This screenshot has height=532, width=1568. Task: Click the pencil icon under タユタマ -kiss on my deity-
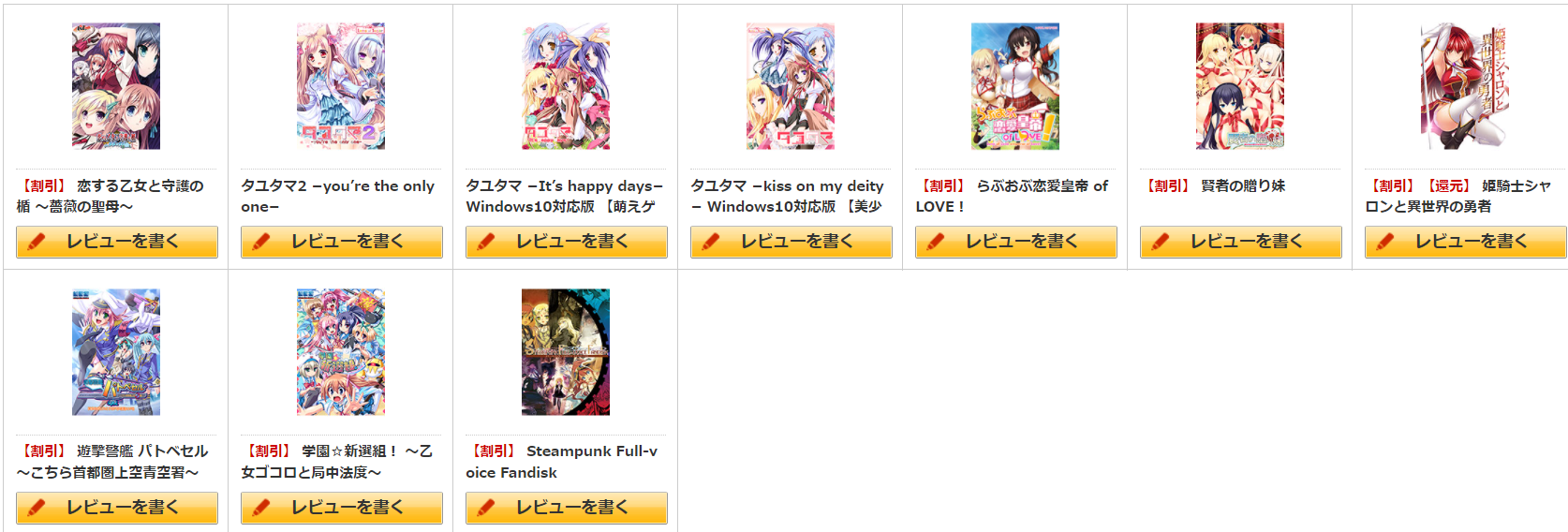711,242
